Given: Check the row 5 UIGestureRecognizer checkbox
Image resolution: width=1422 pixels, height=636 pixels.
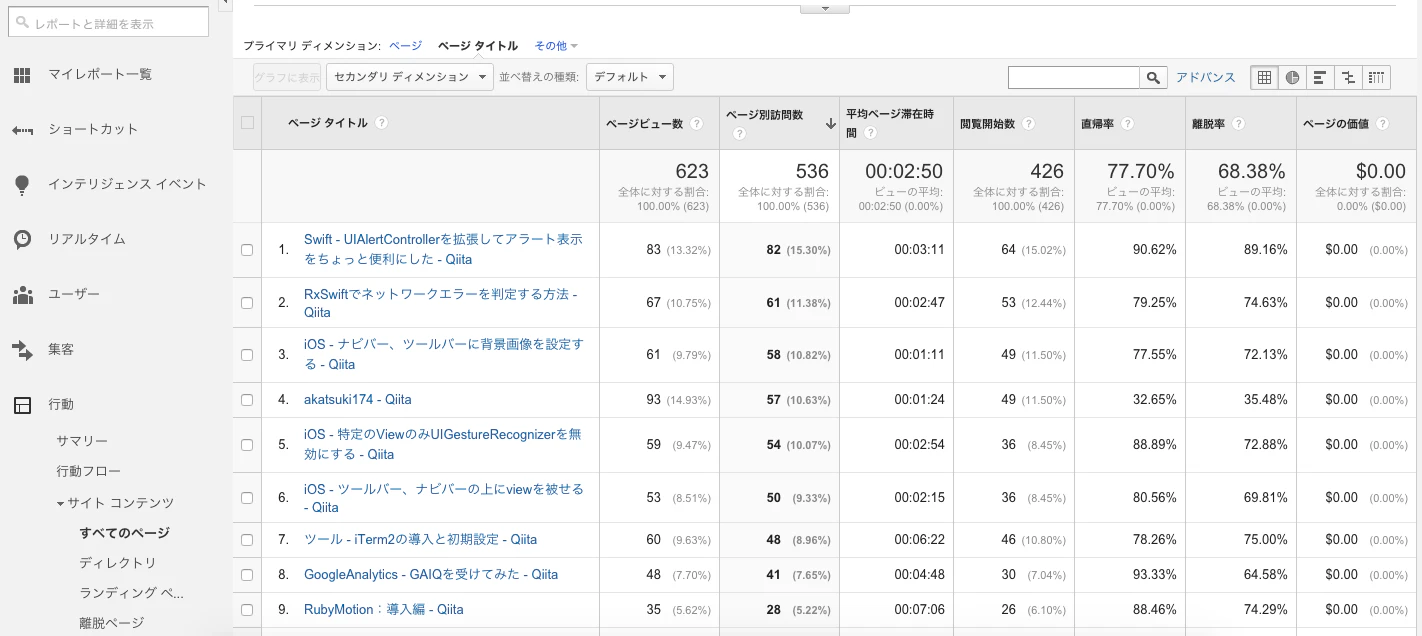Looking at the screenshot, I should tap(247, 445).
